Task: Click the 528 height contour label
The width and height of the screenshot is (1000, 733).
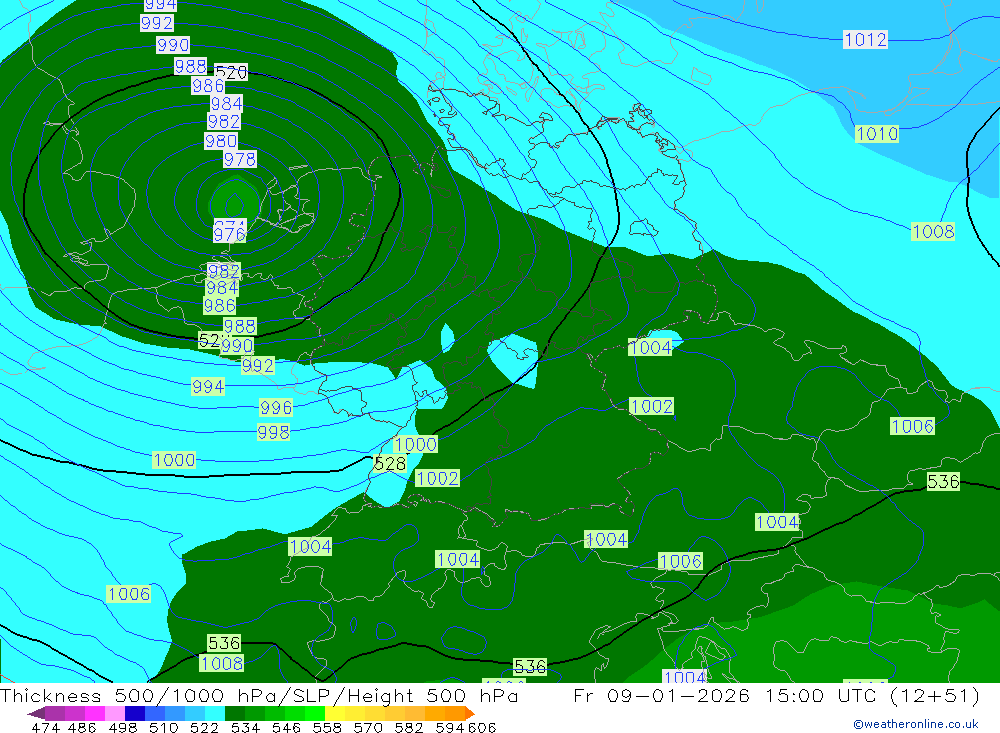Action: click(390, 464)
